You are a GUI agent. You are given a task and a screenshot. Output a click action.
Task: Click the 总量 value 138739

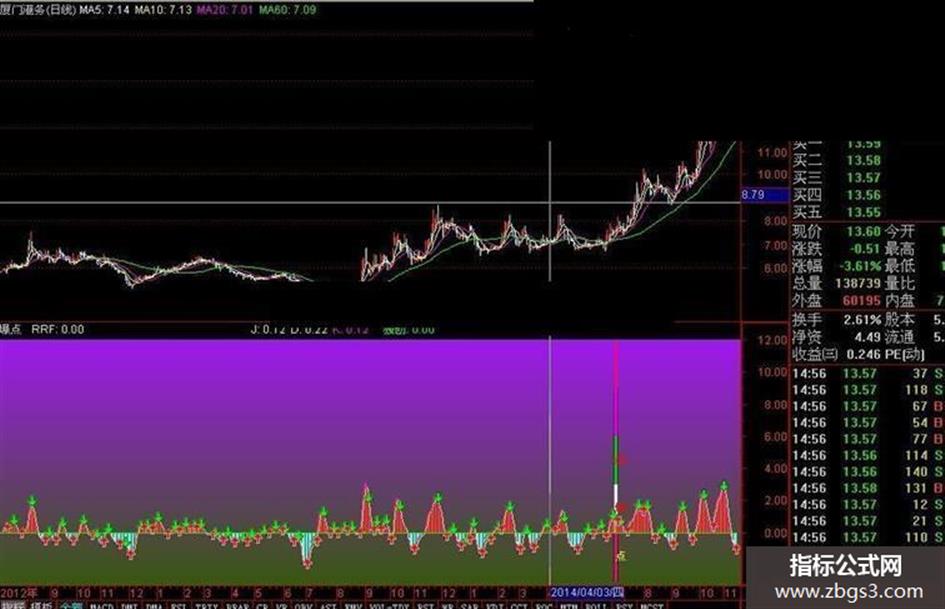(858, 283)
